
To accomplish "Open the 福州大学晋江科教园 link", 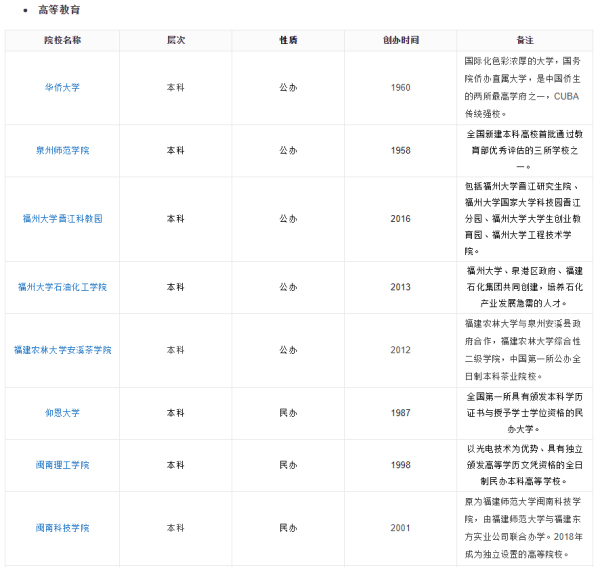I will pos(62,219).
